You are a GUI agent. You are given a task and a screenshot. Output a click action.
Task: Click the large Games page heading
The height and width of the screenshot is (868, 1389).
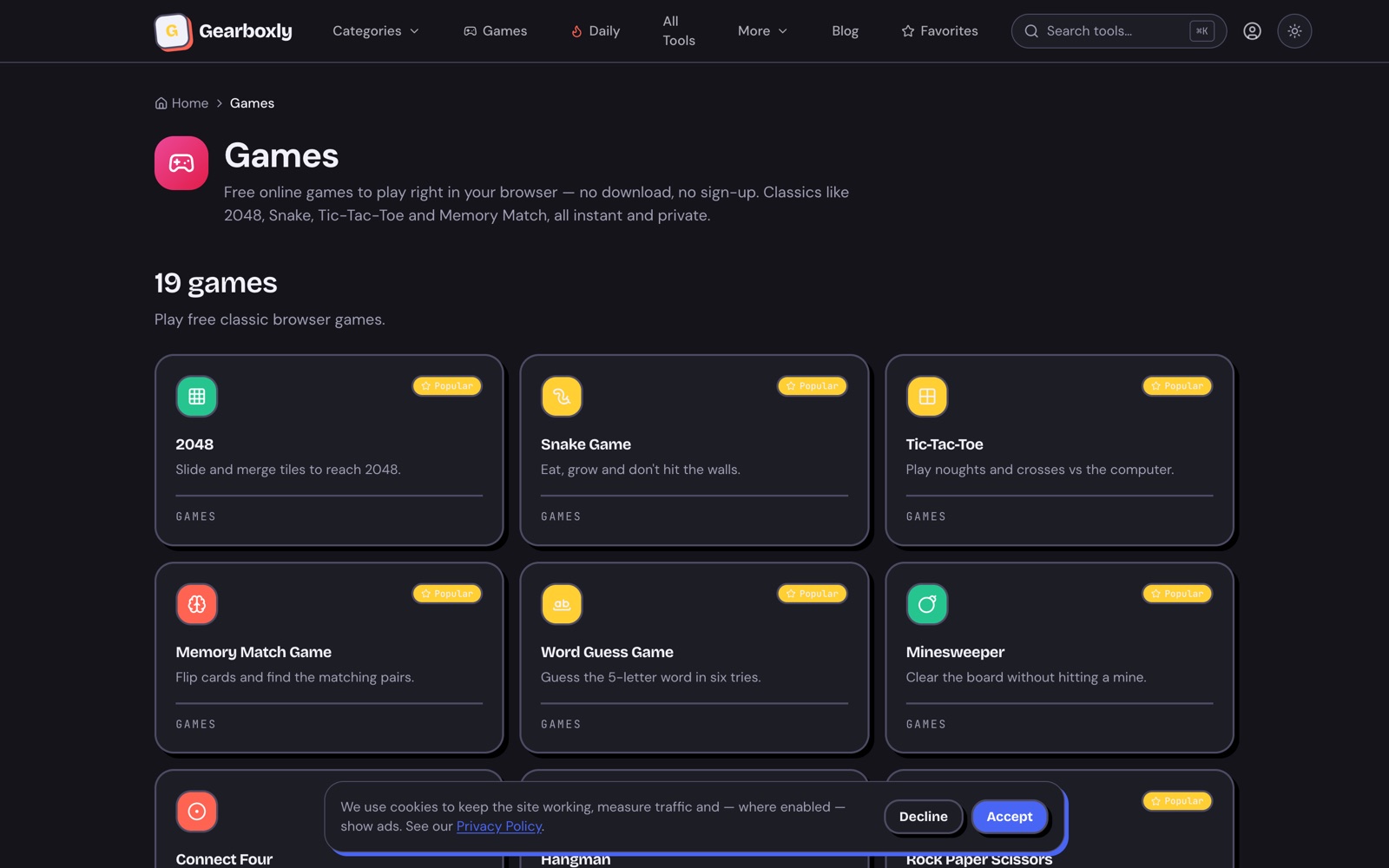[x=281, y=156]
